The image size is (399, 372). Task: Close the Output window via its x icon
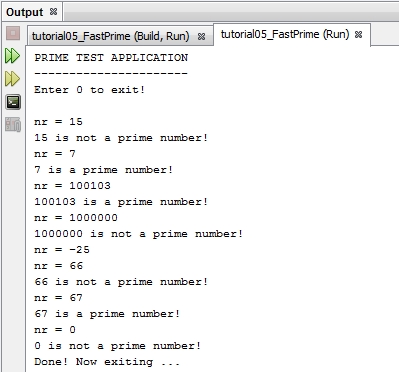53,12
